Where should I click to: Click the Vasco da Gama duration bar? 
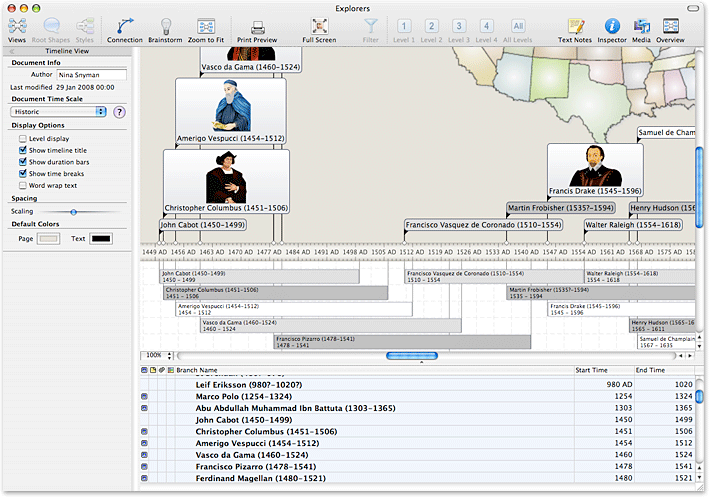[x=331, y=326]
